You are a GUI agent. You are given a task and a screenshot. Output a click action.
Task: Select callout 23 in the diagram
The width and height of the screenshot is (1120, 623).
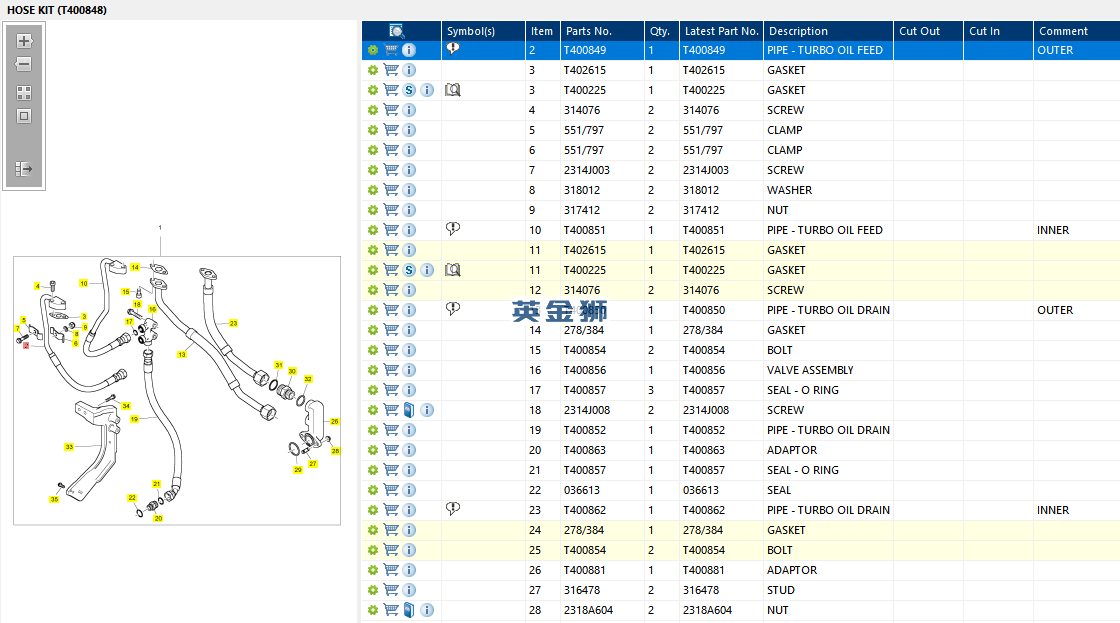click(234, 323)
